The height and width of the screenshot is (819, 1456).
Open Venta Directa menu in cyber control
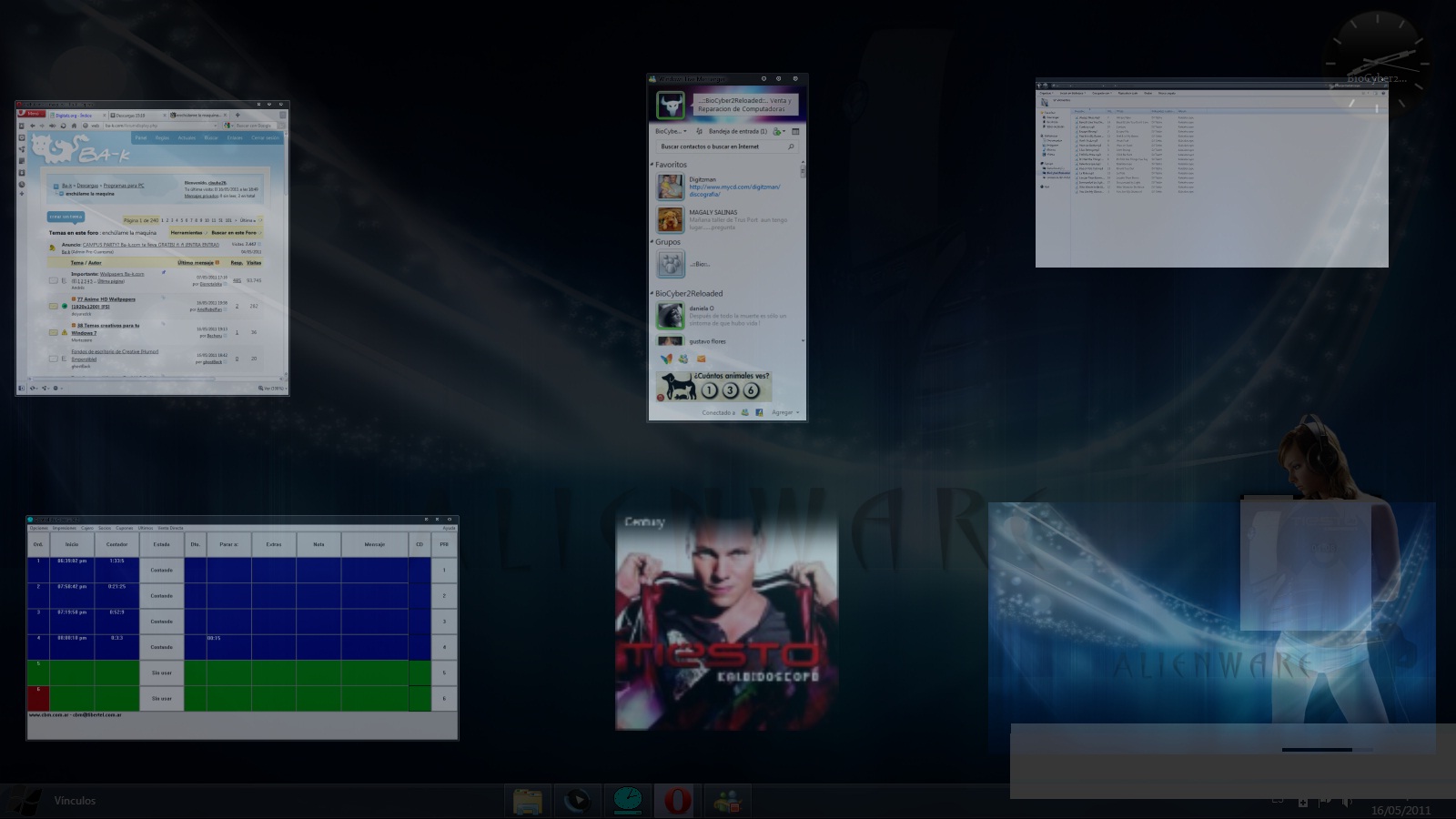tap(170, 528)
